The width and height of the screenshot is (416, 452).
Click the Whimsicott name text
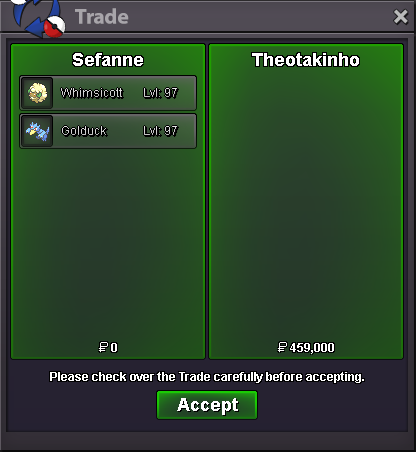pyautogui.click(x=92, y=93)
